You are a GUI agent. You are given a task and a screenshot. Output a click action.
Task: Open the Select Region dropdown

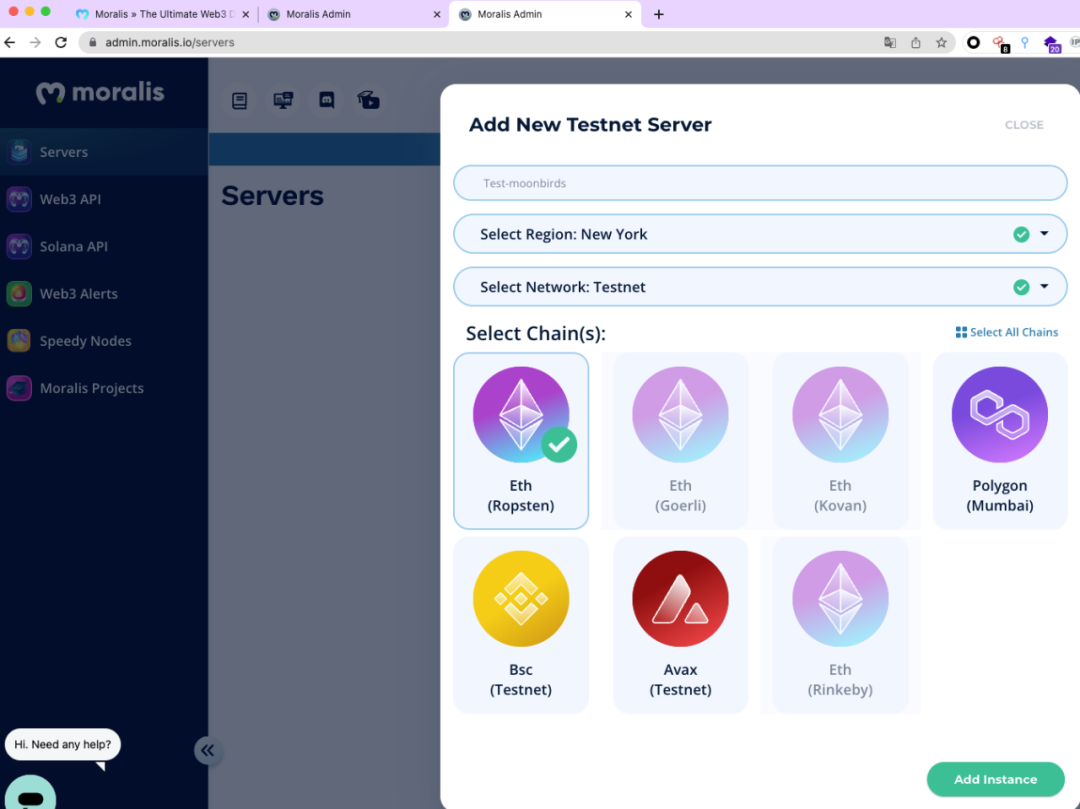point(760,234)
